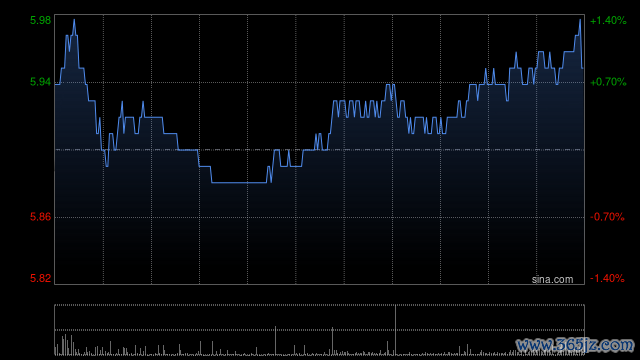Click the +0.70% percentage label
Screen dimensions: 640x360
(x=608, y=82)
